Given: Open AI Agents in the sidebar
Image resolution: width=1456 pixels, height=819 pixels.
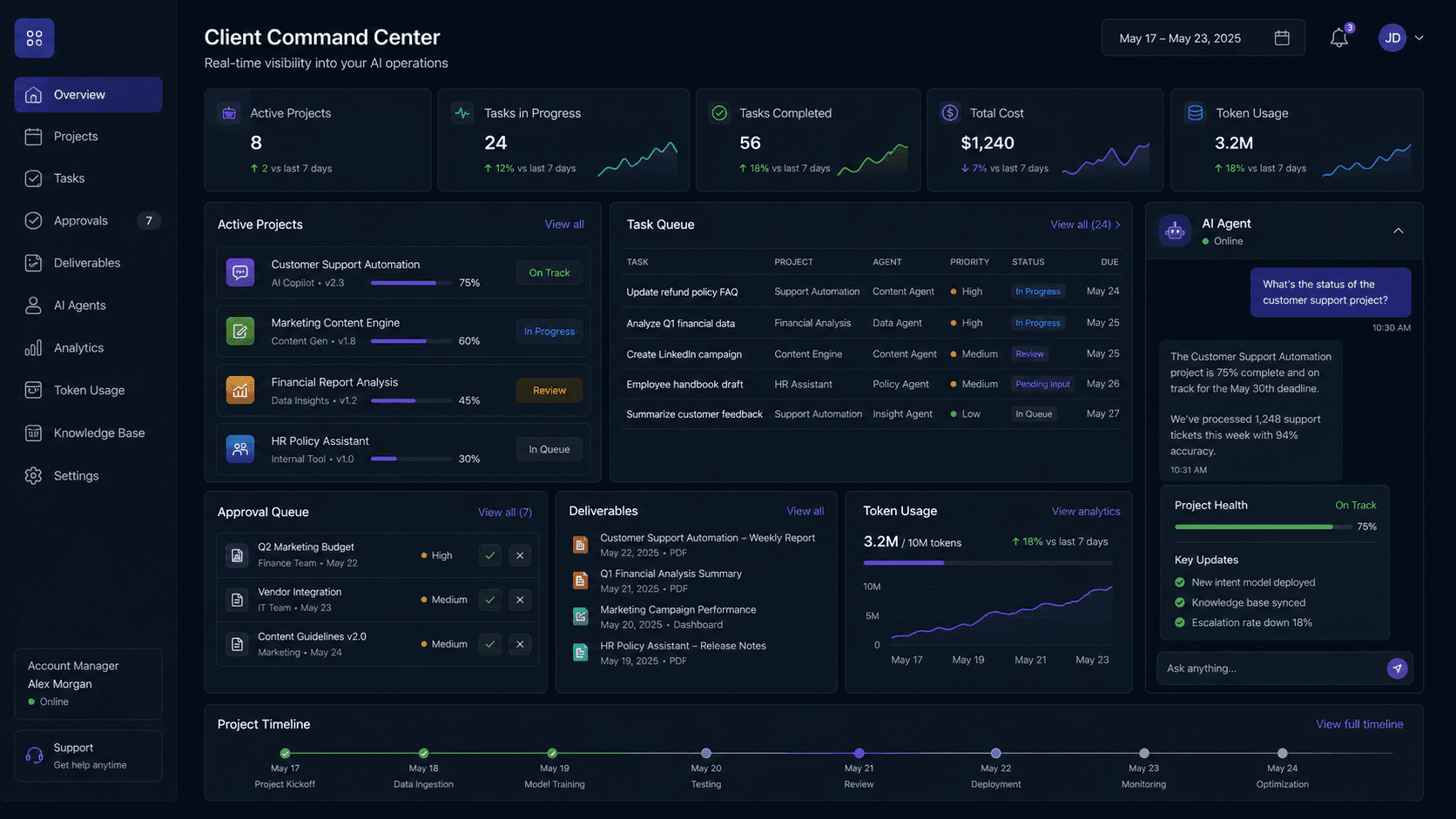Looking at the screenshot, I should pos(88,305).
